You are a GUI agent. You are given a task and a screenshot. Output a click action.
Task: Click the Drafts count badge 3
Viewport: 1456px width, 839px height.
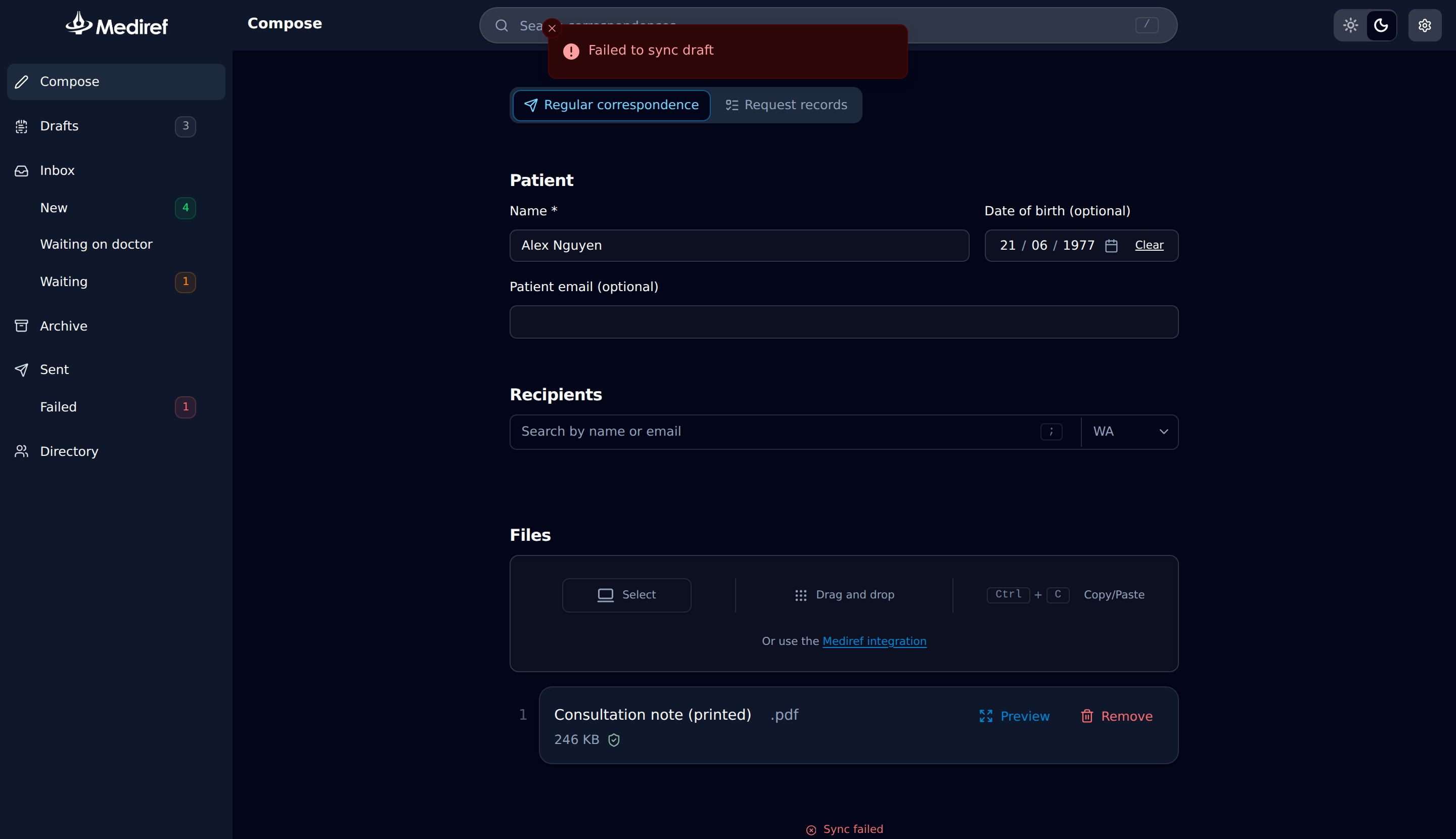pyautogui.click(x=186, y=126)
